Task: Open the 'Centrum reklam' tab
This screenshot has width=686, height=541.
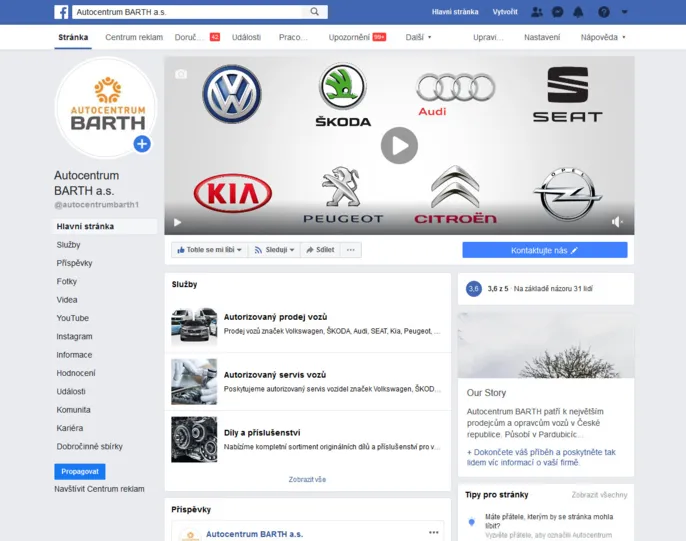Action: [134, 37]
